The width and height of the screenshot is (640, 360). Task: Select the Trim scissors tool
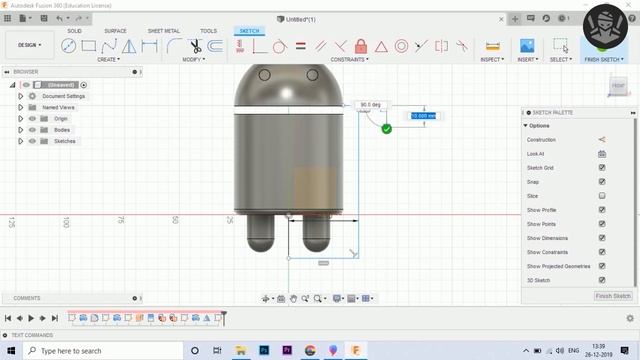click(196, 46)
